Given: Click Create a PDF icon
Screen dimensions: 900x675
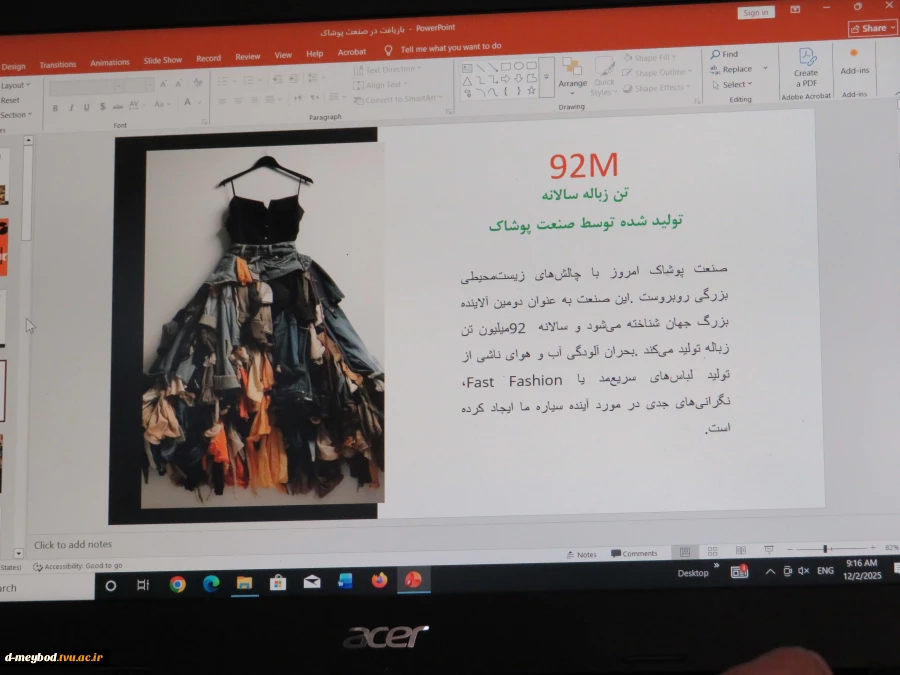Looking at the screenshot, I should [x=806, y=67].
